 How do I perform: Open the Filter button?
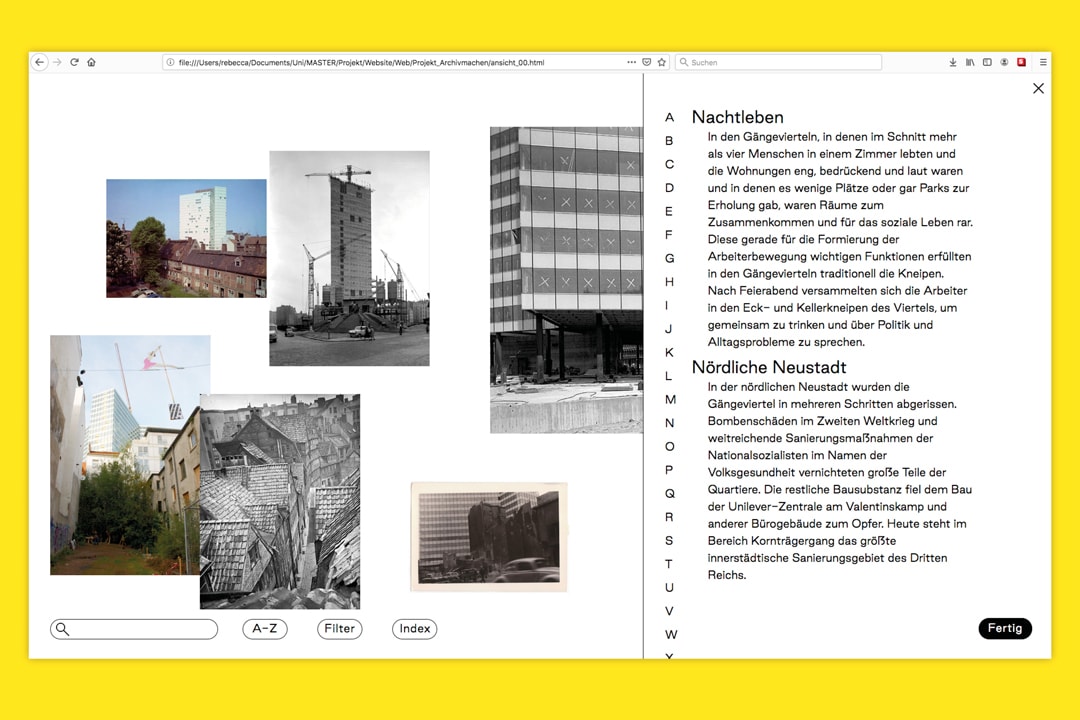[340, 628]
